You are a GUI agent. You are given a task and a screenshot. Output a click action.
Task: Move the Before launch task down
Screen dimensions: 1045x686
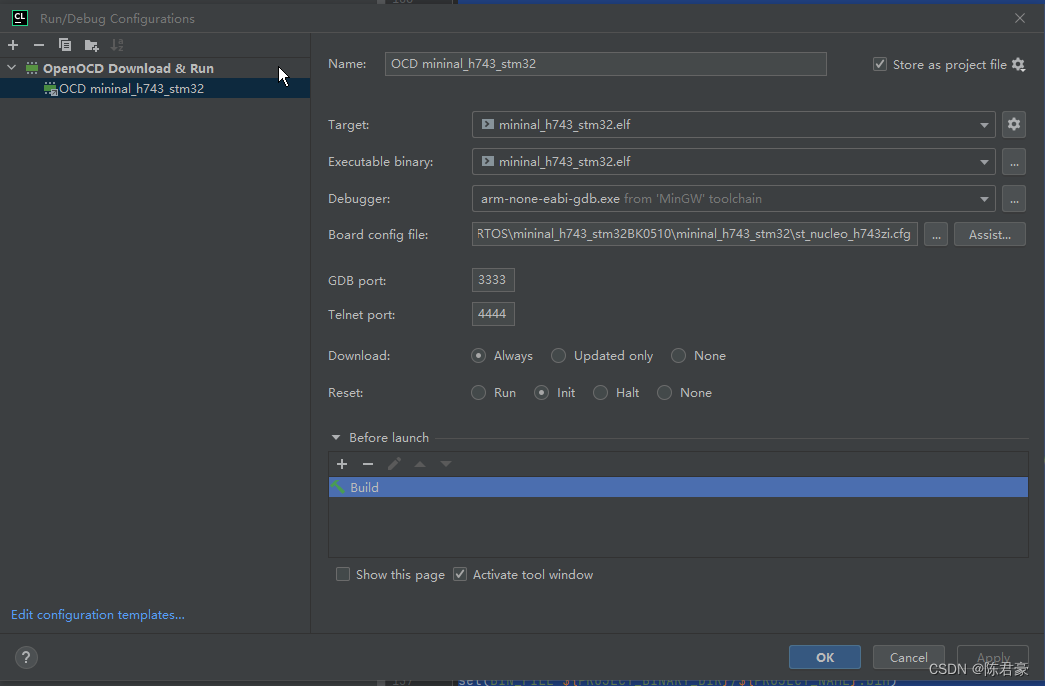[x=446, y=464]
